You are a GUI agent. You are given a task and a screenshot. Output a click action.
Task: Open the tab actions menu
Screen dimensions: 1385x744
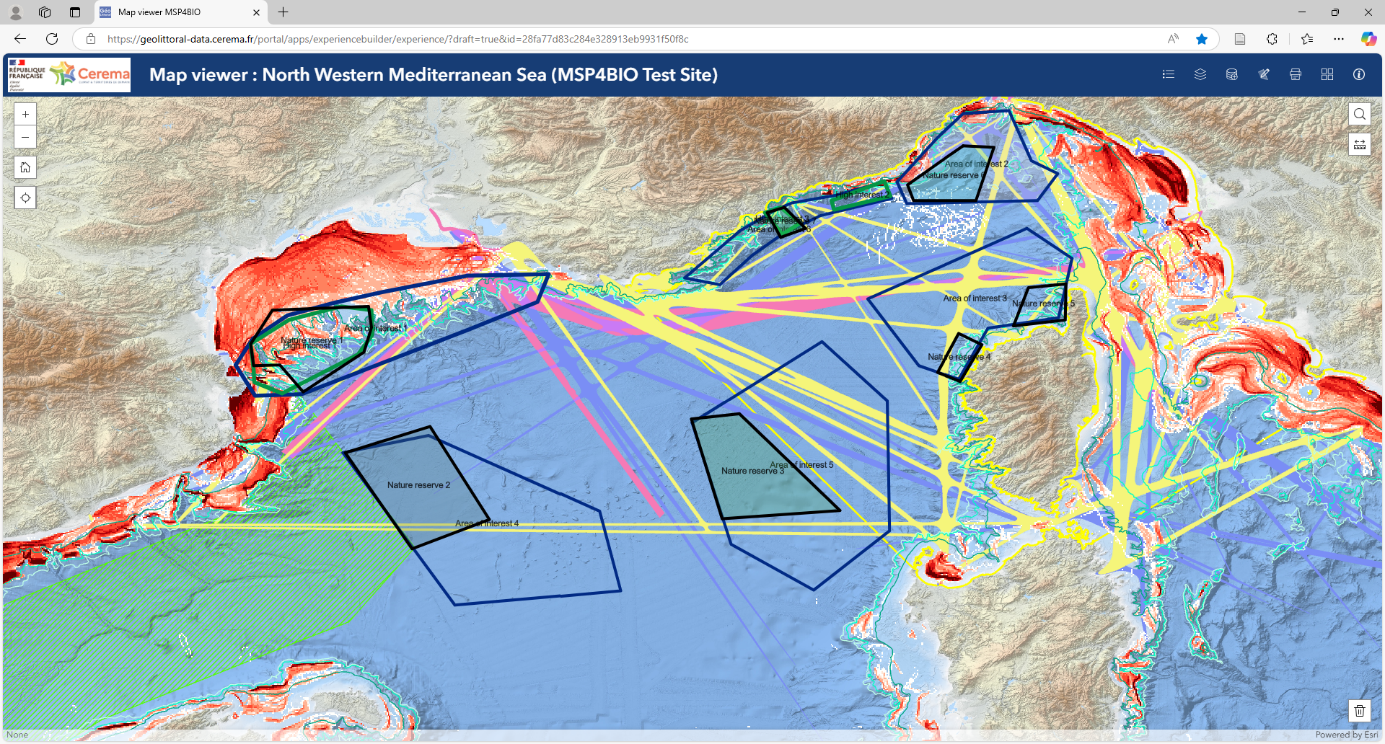pyautogui.click(x=75, y=12)
